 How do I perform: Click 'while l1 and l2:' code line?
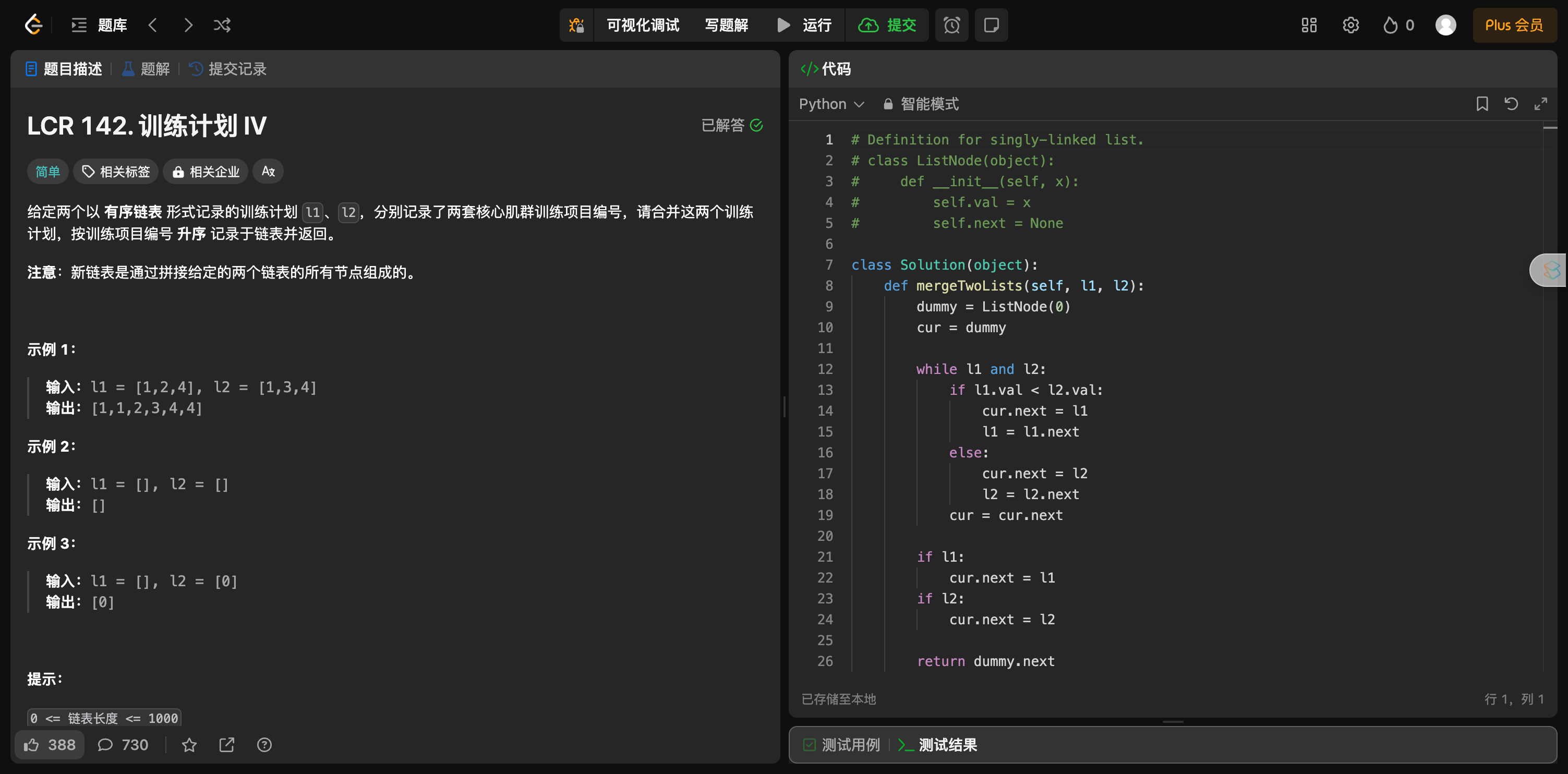(x=981, y=369)
